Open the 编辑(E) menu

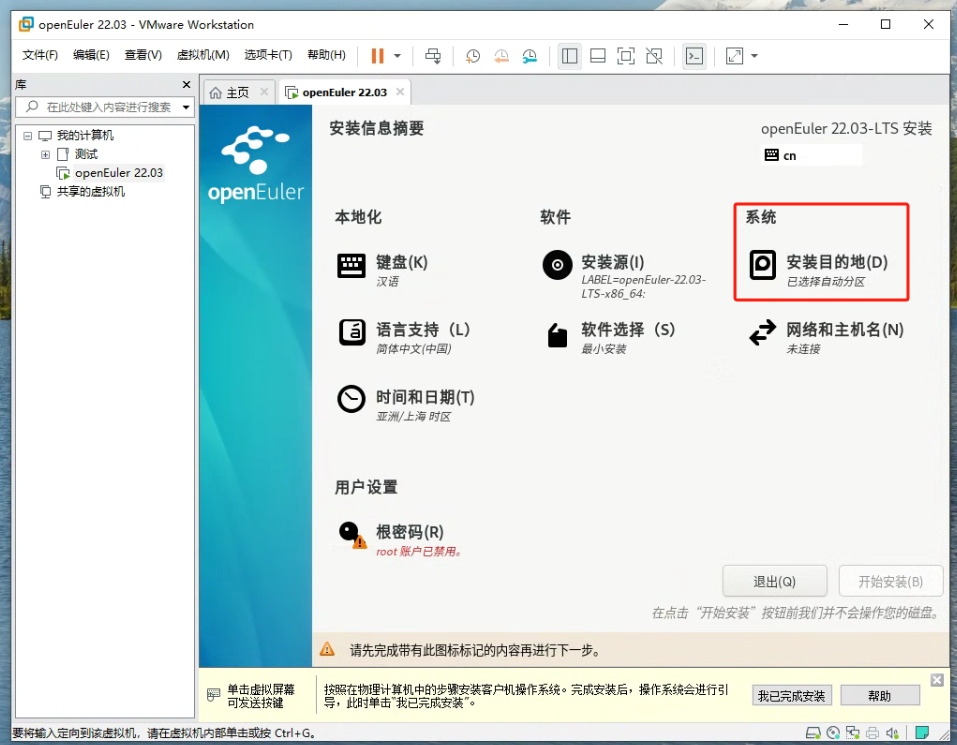pyautogui.click(x=91, y=55)
